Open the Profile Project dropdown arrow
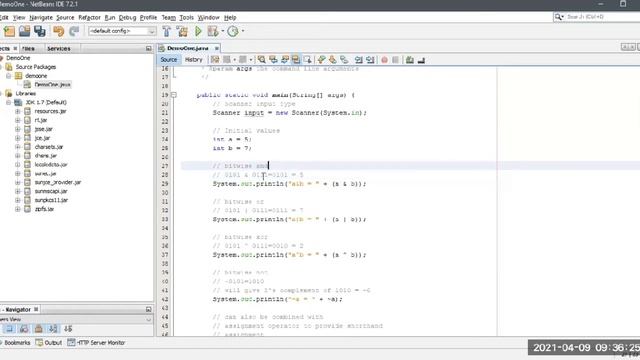 point(243,31)
